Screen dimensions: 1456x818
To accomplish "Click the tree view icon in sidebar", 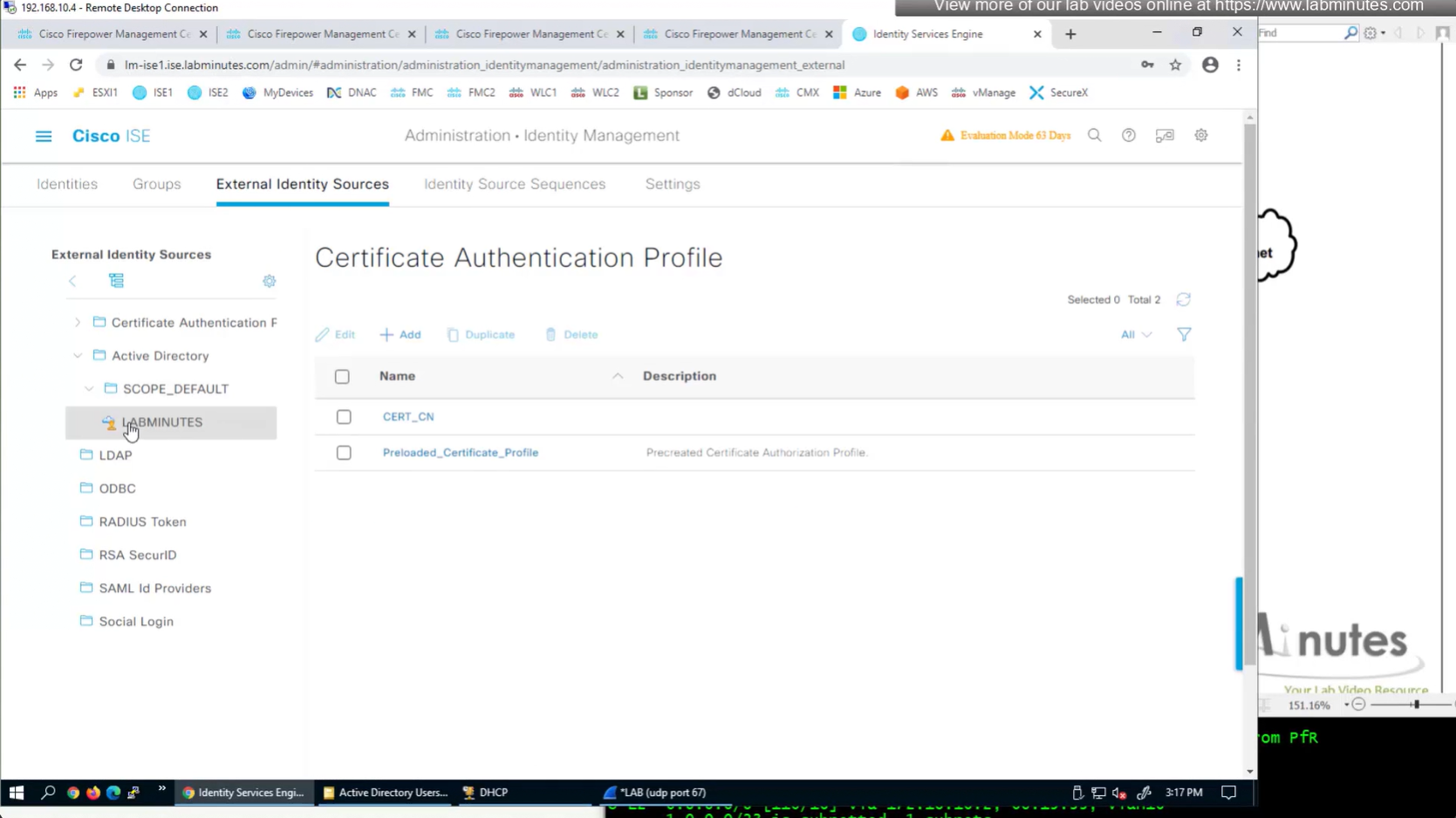I will click(116, 281).
